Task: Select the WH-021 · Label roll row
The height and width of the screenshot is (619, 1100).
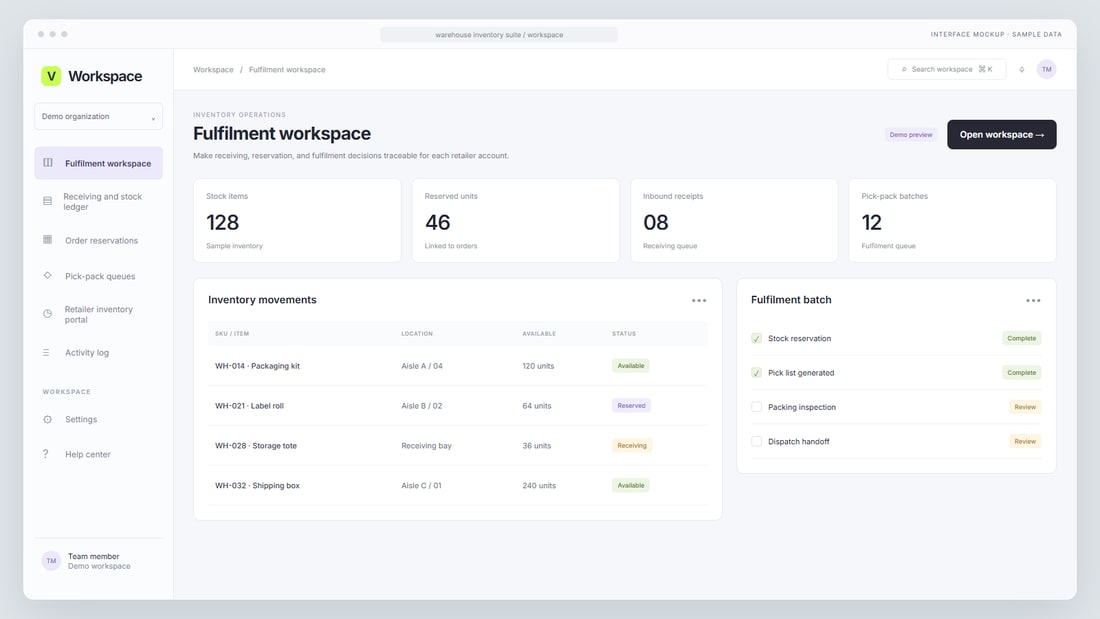Action: pos(457,406)
